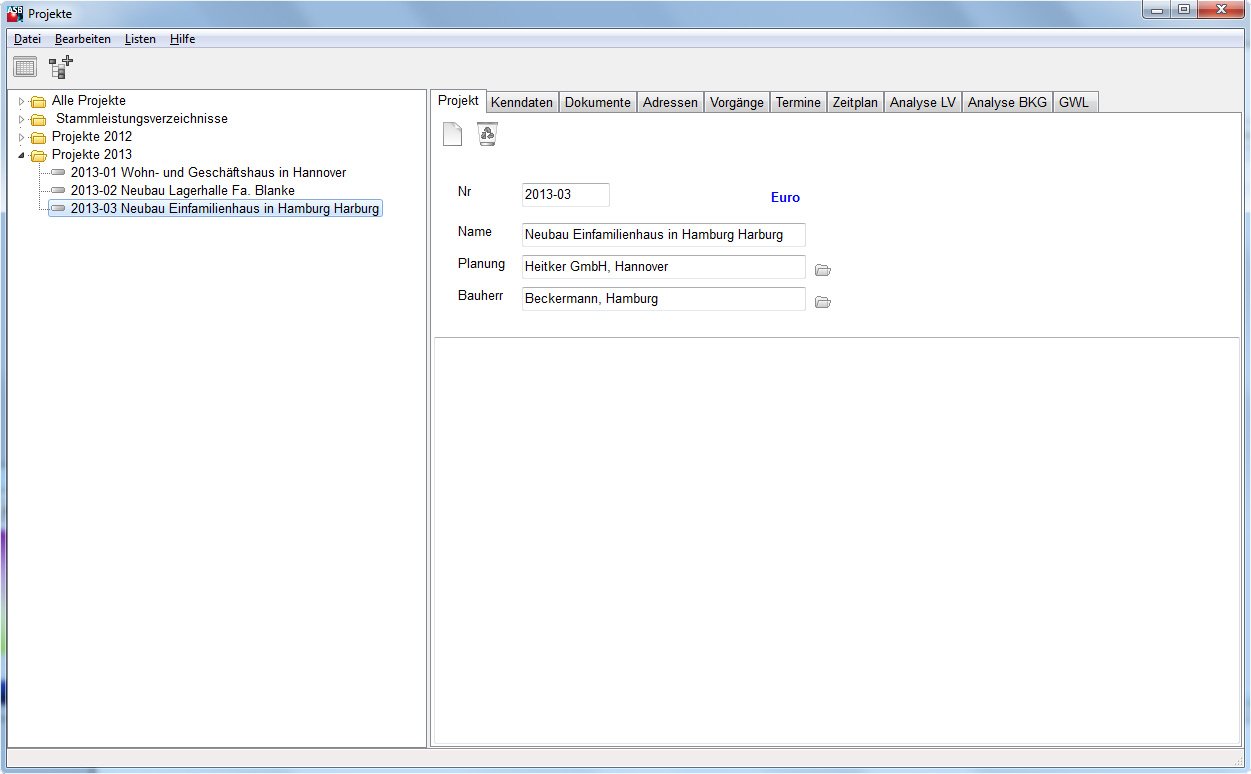Switch to the GWL tab
Screen dimensions: 1251x774
click(1074, 102)
